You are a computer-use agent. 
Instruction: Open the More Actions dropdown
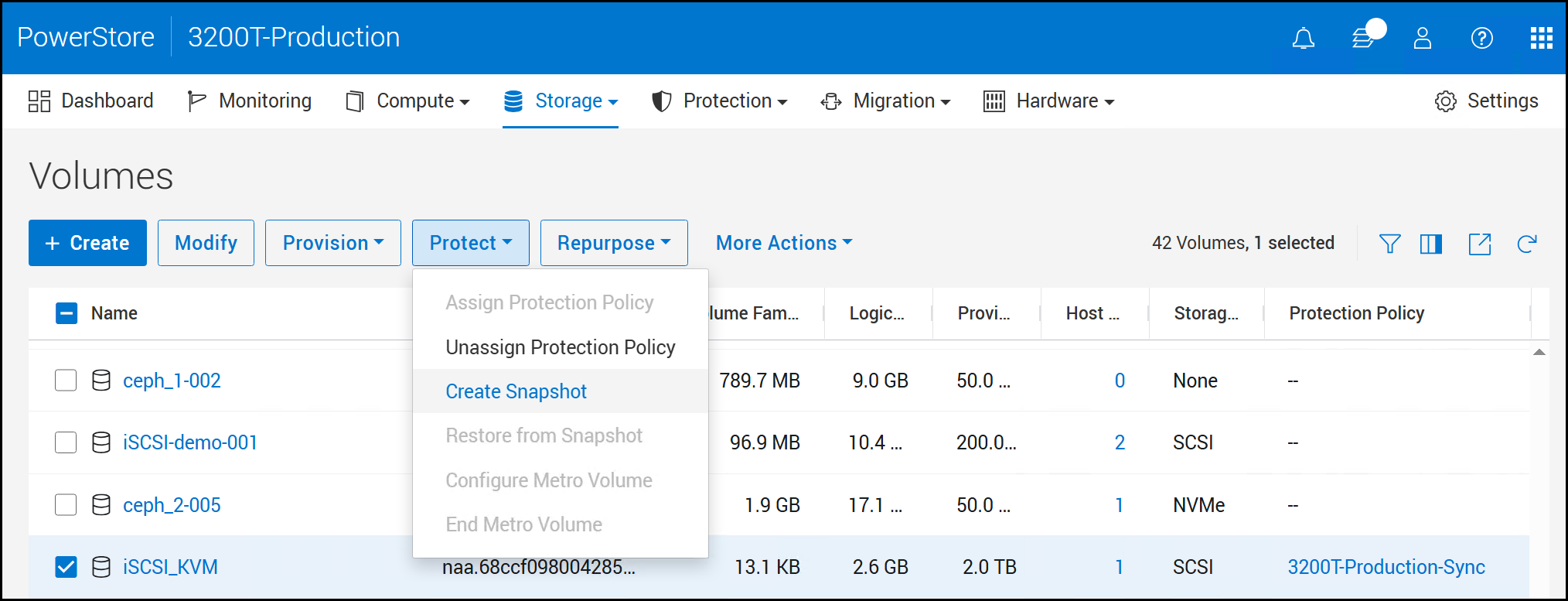pos(784,243)
